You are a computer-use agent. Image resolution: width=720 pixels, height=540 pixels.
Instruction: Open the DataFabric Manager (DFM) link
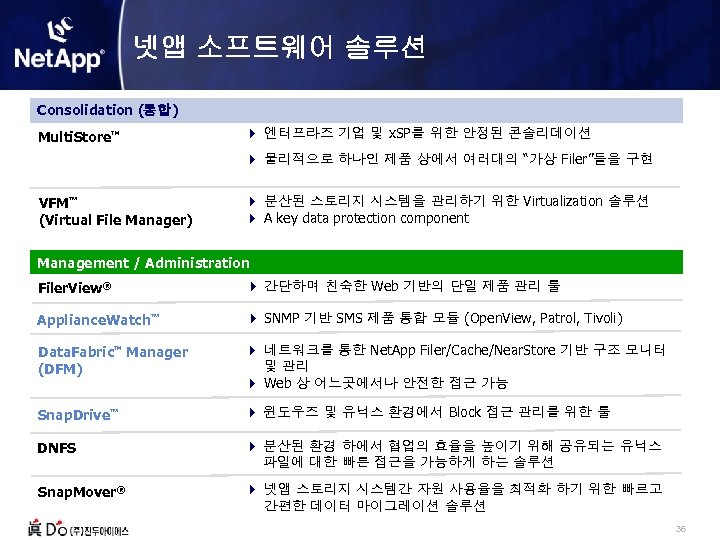(x=113, y=360)
